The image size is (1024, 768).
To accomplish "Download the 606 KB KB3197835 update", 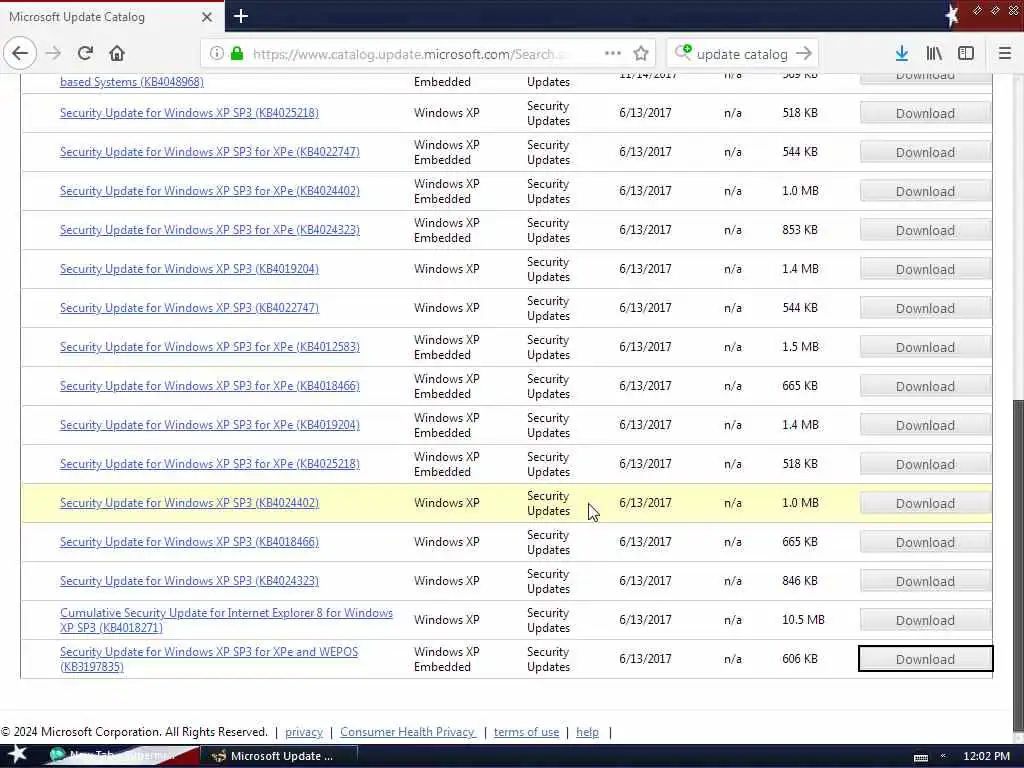I will click(925, 659).
